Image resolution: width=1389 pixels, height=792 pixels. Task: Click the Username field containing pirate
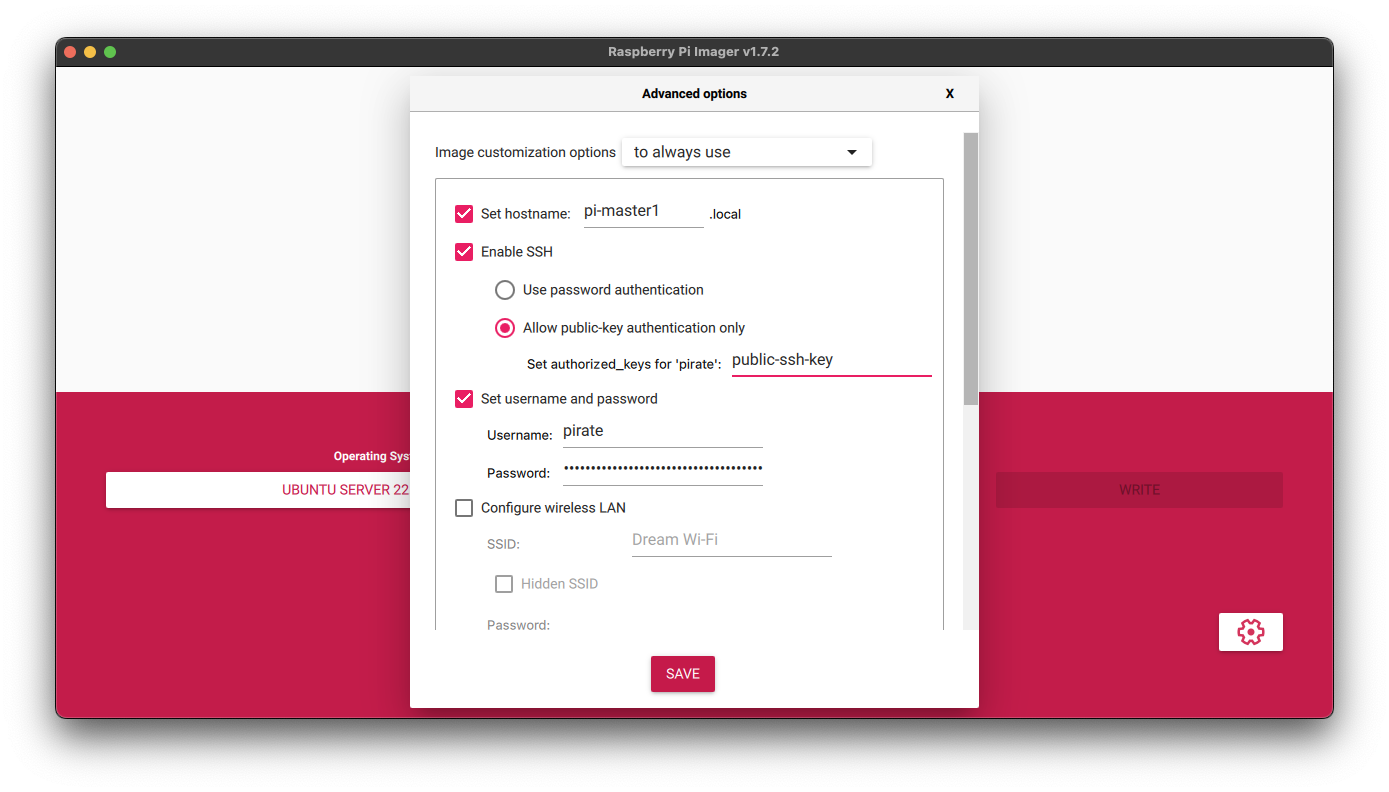663,432
